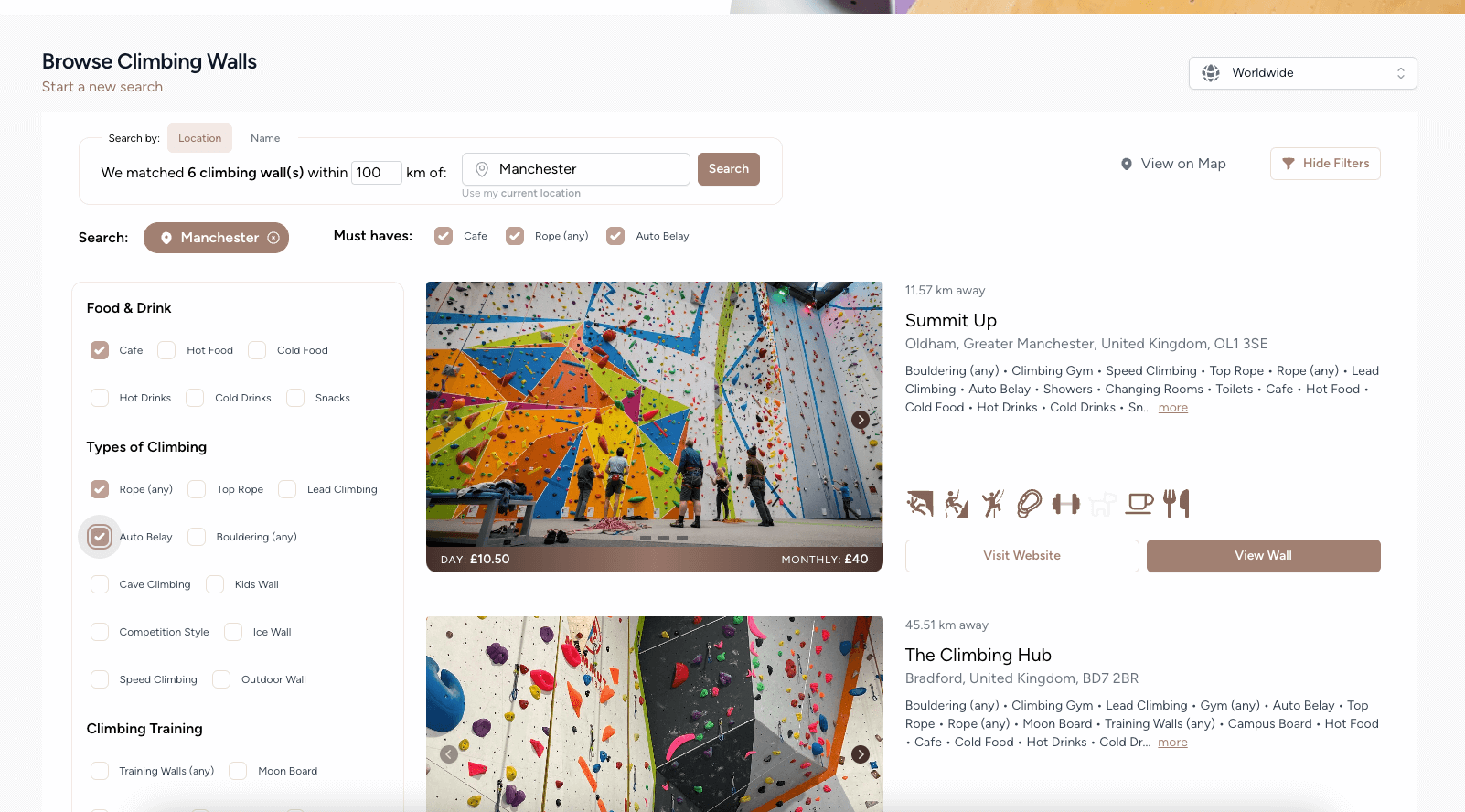Image resolution: width=1465 pixels, height=812 pixels.
Task: Go to previous Climbing Hub photo arrow
Action: (449, 754)
